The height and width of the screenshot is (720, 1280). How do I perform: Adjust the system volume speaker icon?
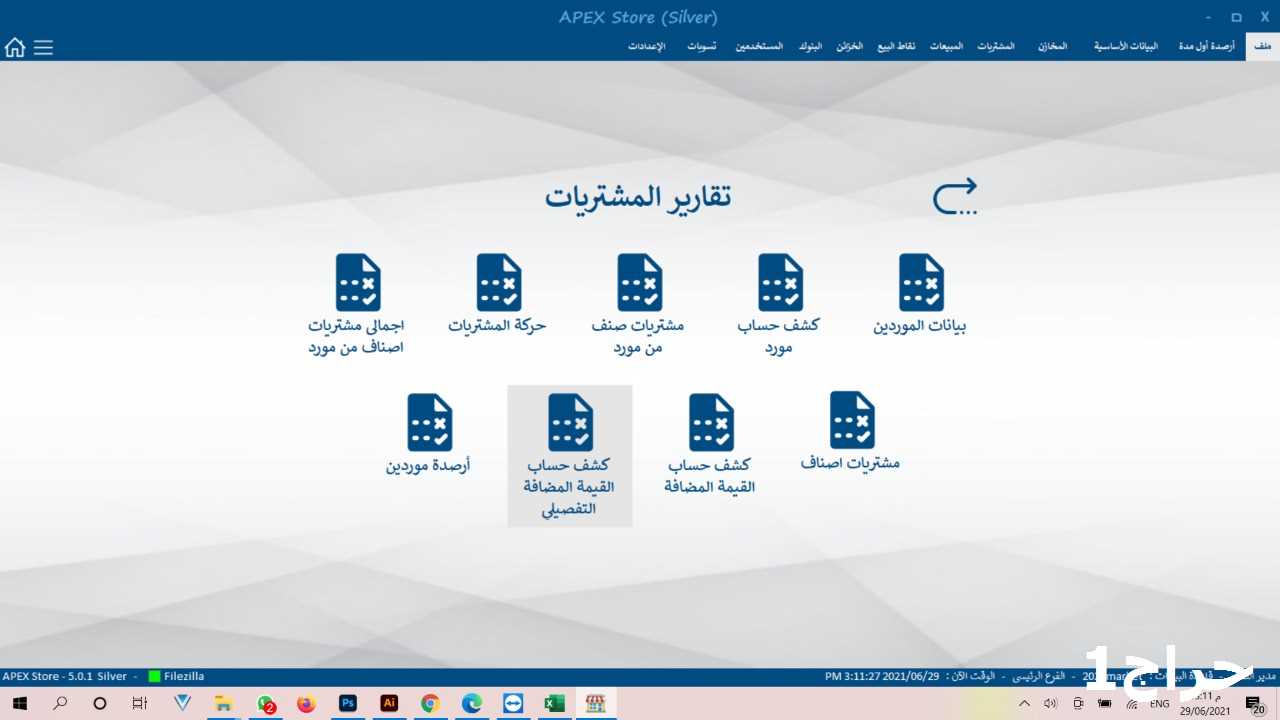1050,704
